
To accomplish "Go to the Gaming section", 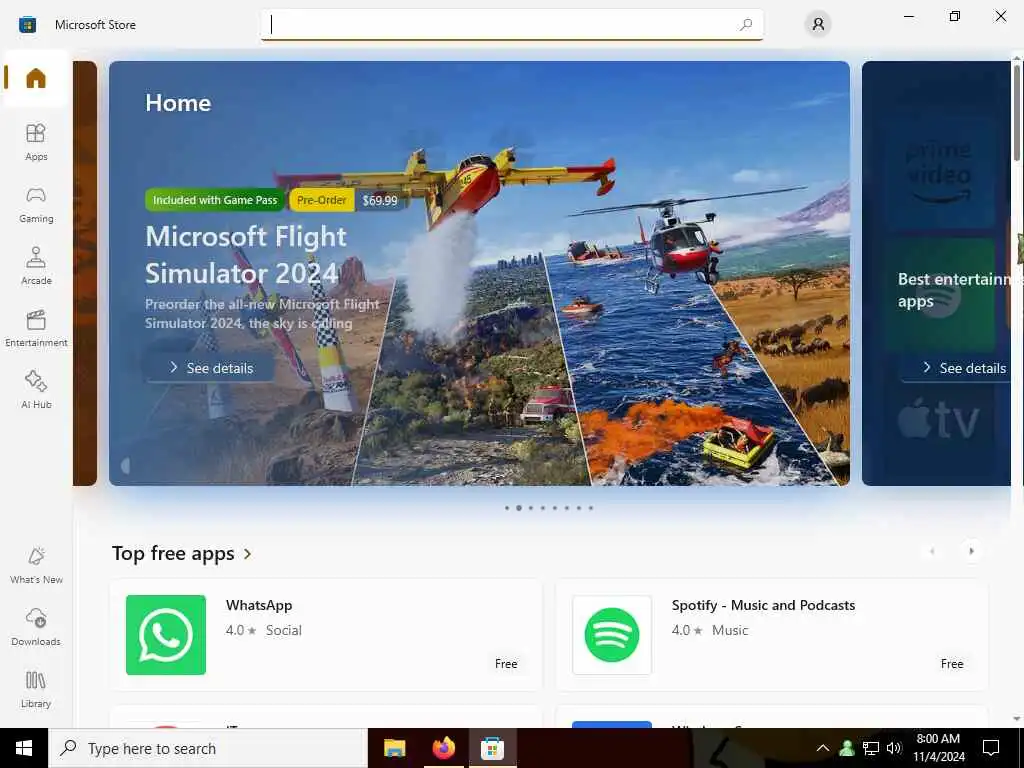I will click(x=36, y=204).
